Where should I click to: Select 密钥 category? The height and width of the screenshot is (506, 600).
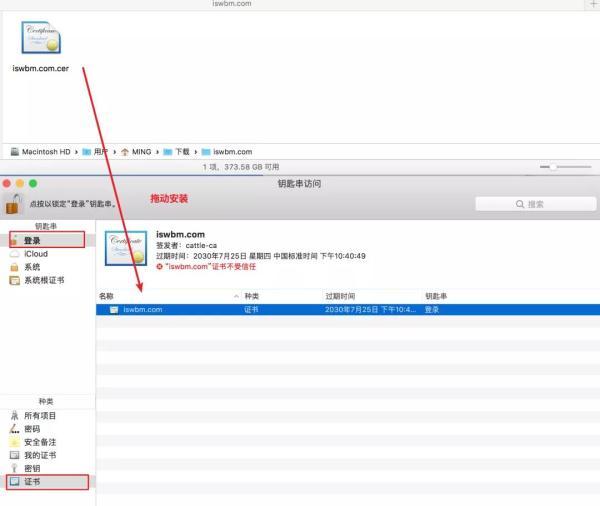click(x=47, y=468)
